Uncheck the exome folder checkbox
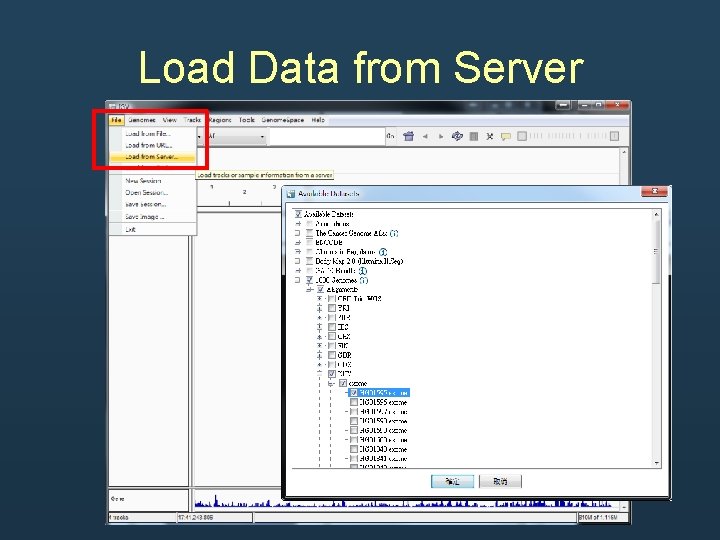This screenshot has height=540, width=720. tap(343, 383)
